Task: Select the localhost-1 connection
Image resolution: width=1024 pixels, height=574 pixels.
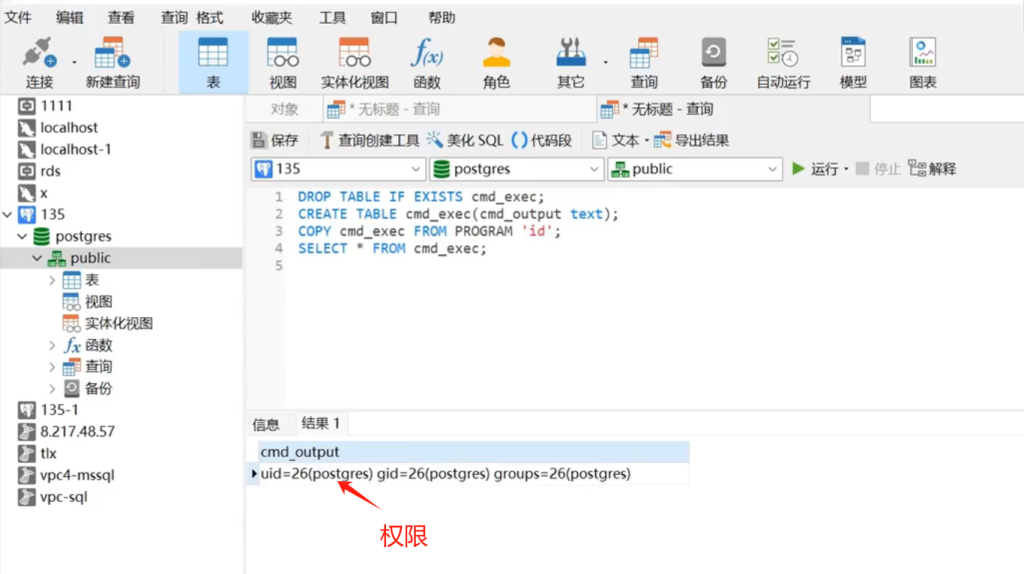Action: tap(75, 149)
